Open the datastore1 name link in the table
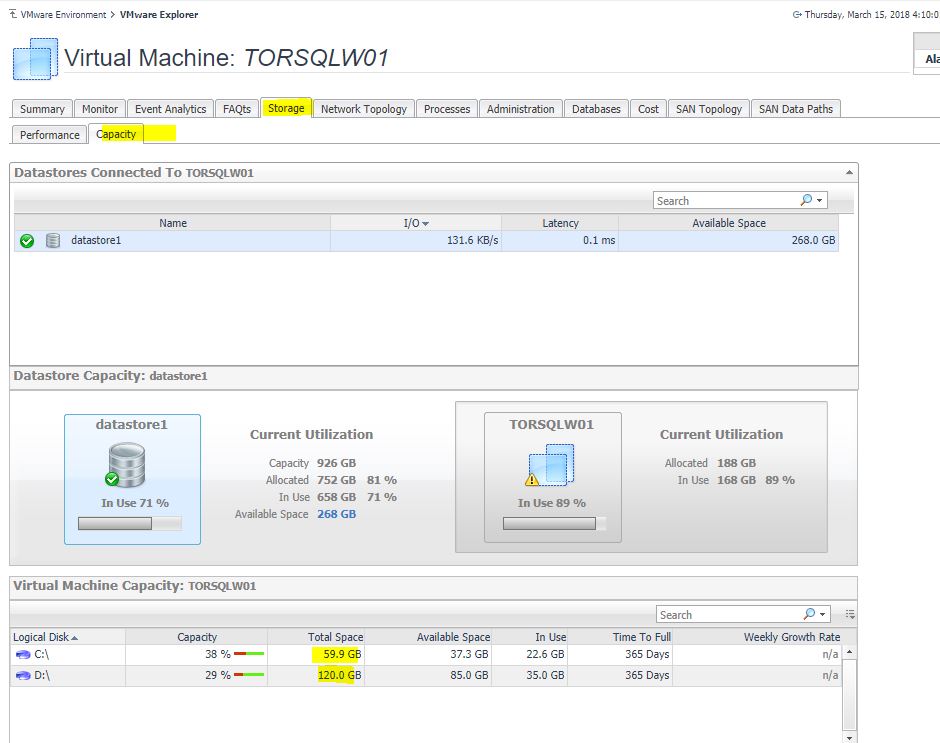This screenshot has width=940, height=743. click(96, 240)
